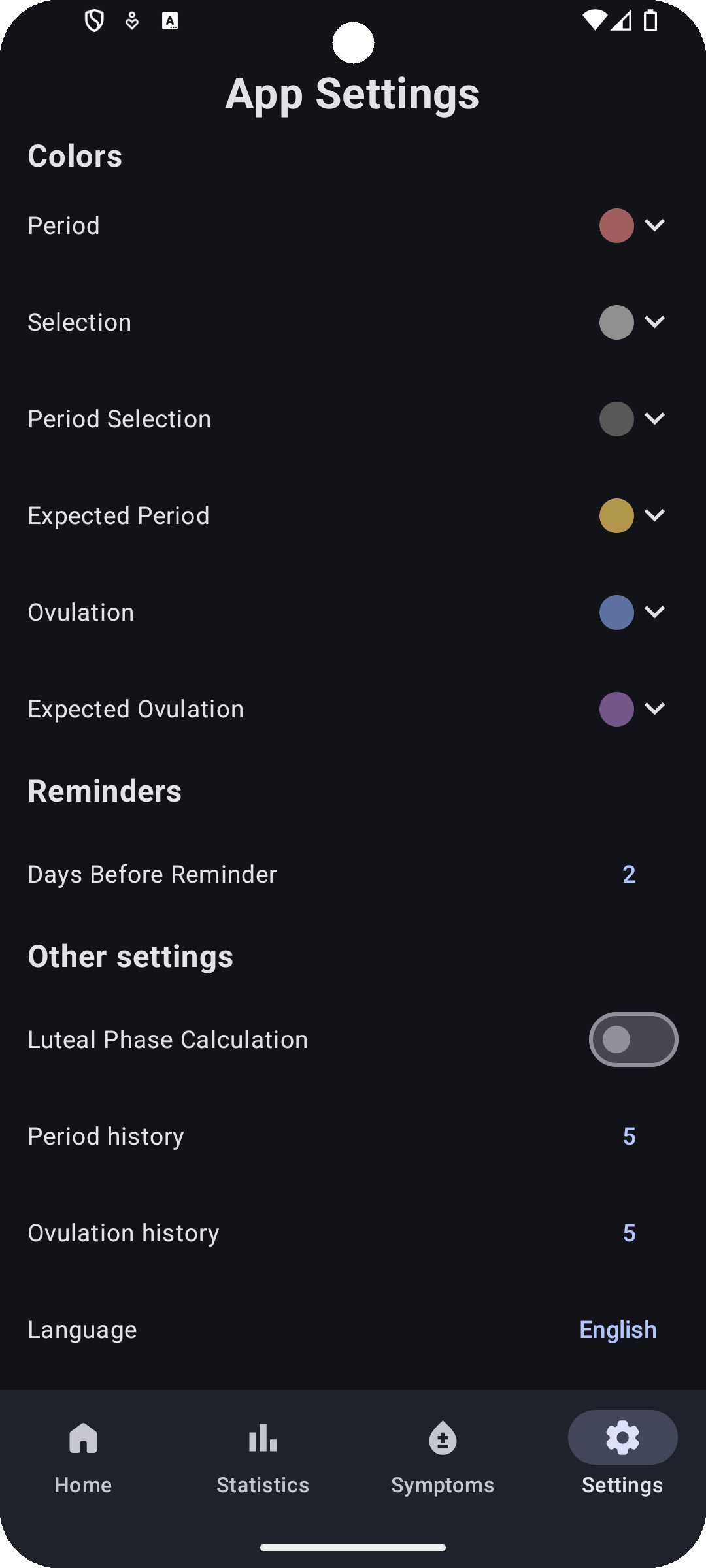Open the Home tab house icon
This screenshot has height=1568, width=706.
coord(83,1438)
